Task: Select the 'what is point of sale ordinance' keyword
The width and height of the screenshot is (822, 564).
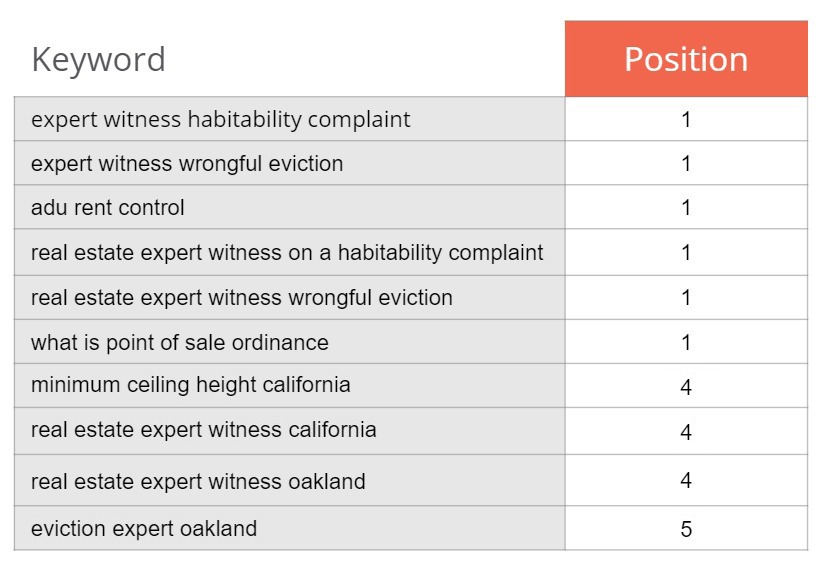Action: [180, 343]
